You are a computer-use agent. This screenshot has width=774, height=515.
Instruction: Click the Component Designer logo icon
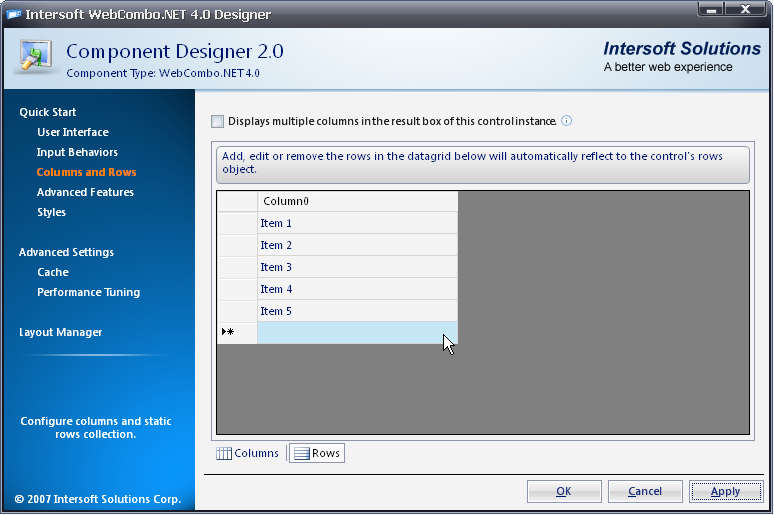[34, 58]
